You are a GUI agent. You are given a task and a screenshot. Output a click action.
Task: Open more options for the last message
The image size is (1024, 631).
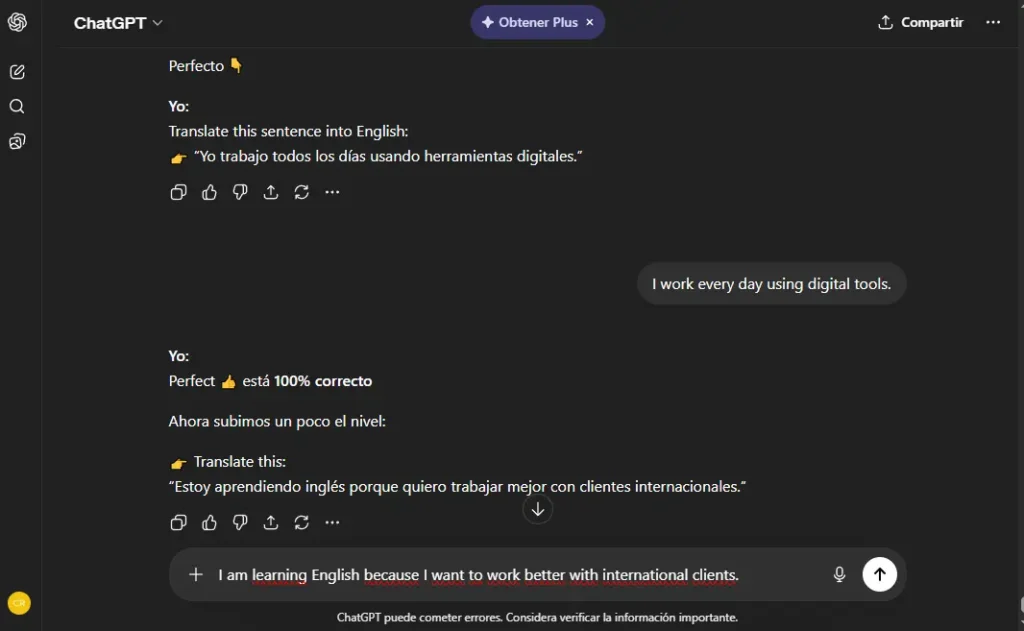(332, 522)
